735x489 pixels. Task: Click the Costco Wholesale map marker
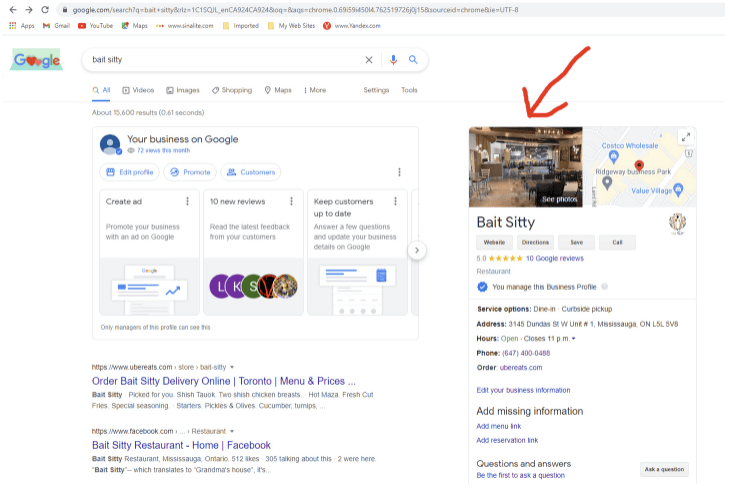[x=614, y=157]
